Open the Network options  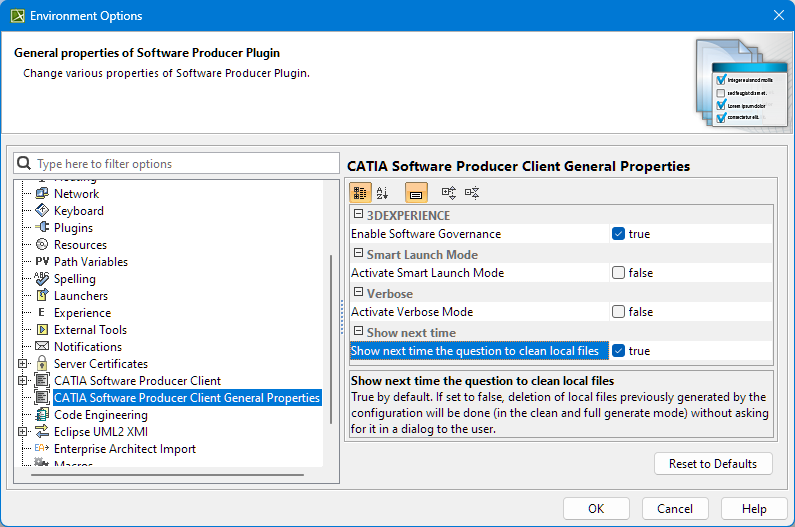point(76,194)
